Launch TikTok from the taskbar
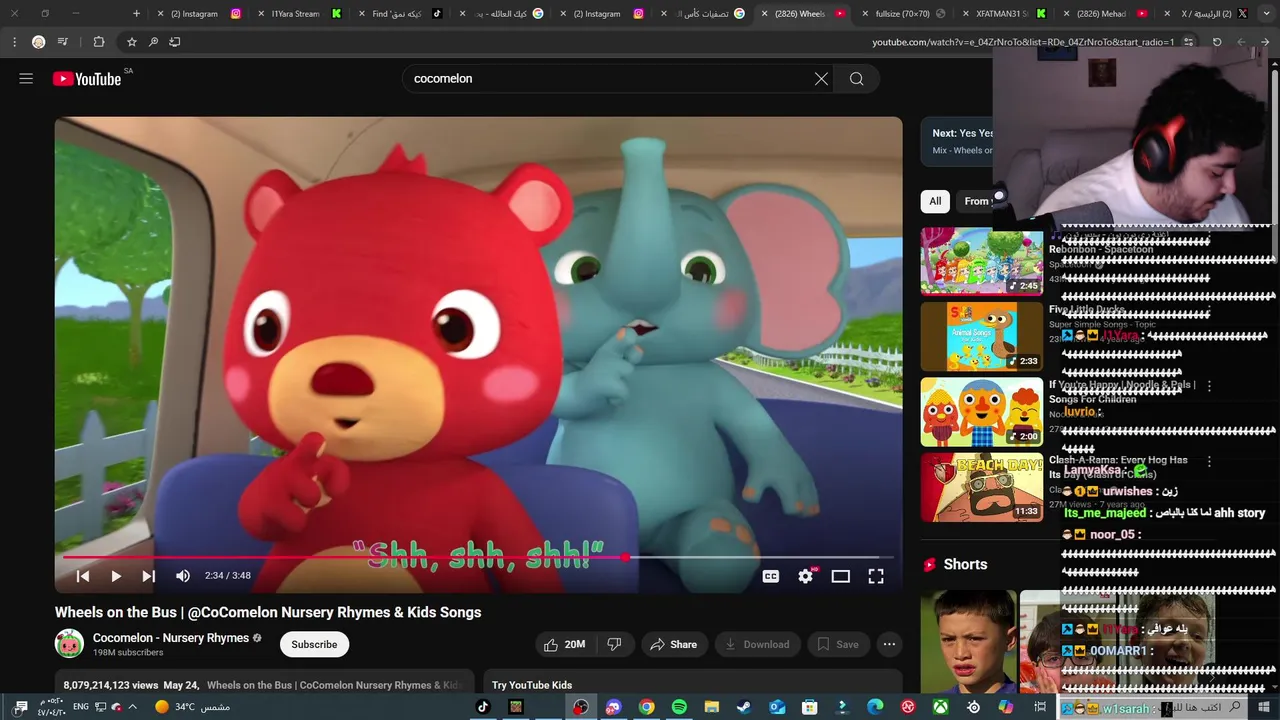1280x720 pixels. pos(483,707)
